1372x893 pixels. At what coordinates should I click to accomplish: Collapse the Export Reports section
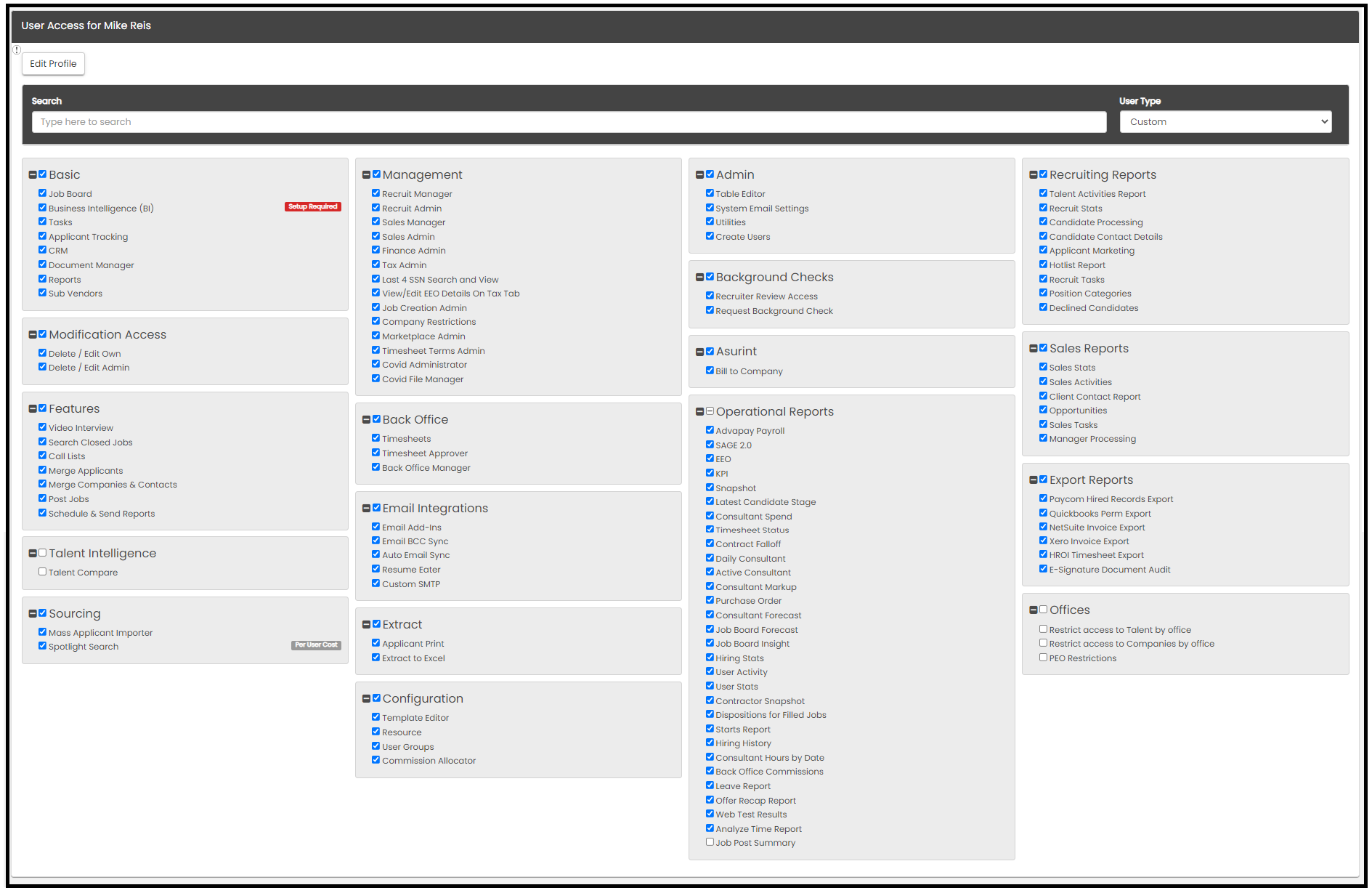click(x=1034, y=480)
